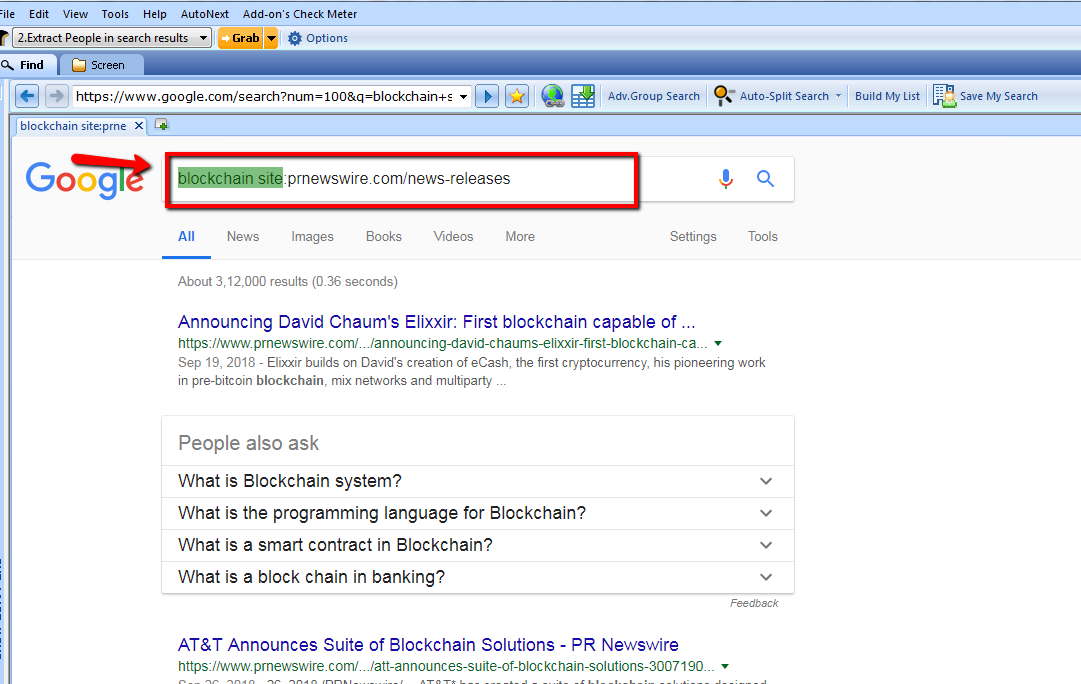Close the blockchain site:prne tab
This screenshot has width=1081, height=684.
click(x=139, y=125)
